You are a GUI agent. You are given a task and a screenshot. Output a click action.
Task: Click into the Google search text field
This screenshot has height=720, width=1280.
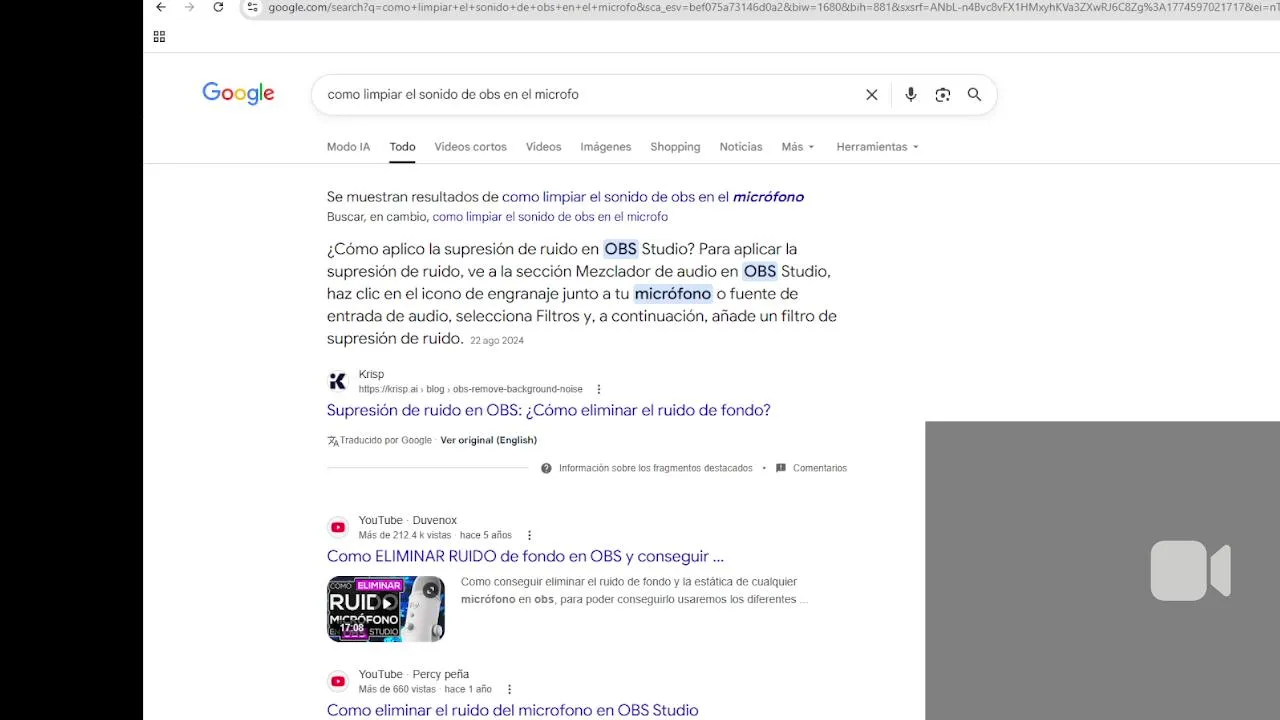(590, 95)
